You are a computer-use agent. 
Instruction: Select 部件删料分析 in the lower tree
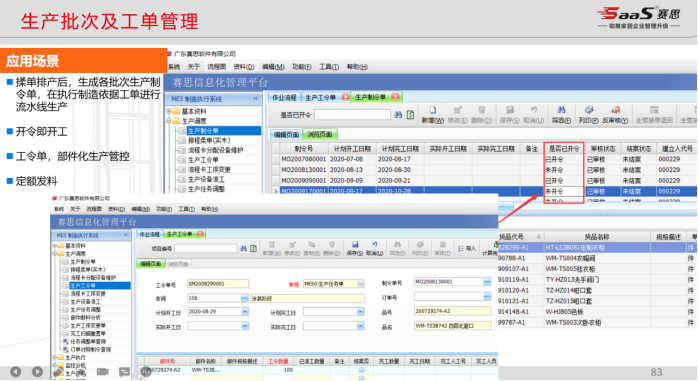[85, 317]
